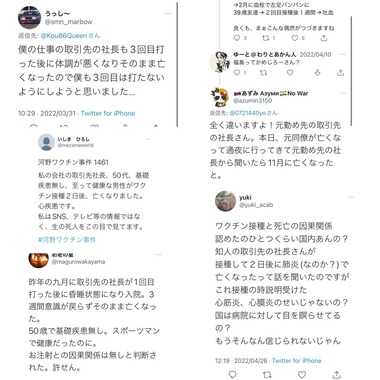Like the post showing 5 likes
This screenshot has width=380, height=380.
(x=295, y=38)
